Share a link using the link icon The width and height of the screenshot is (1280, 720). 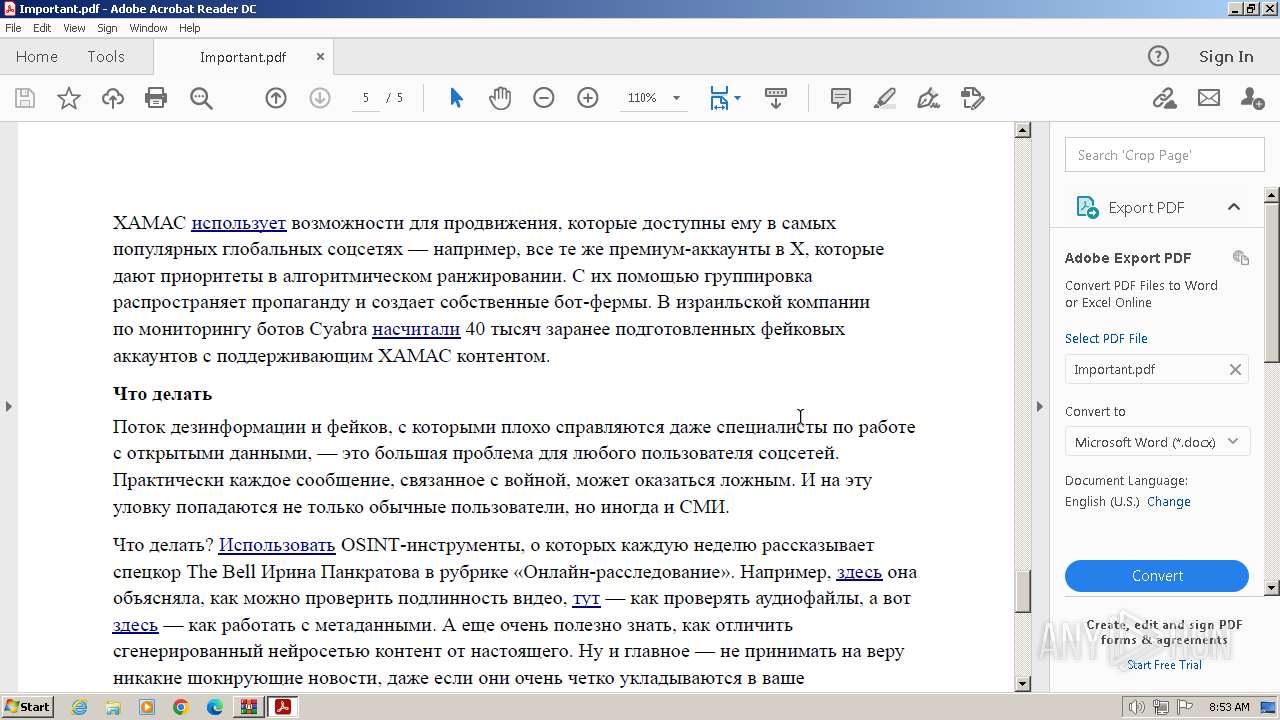1164,98
